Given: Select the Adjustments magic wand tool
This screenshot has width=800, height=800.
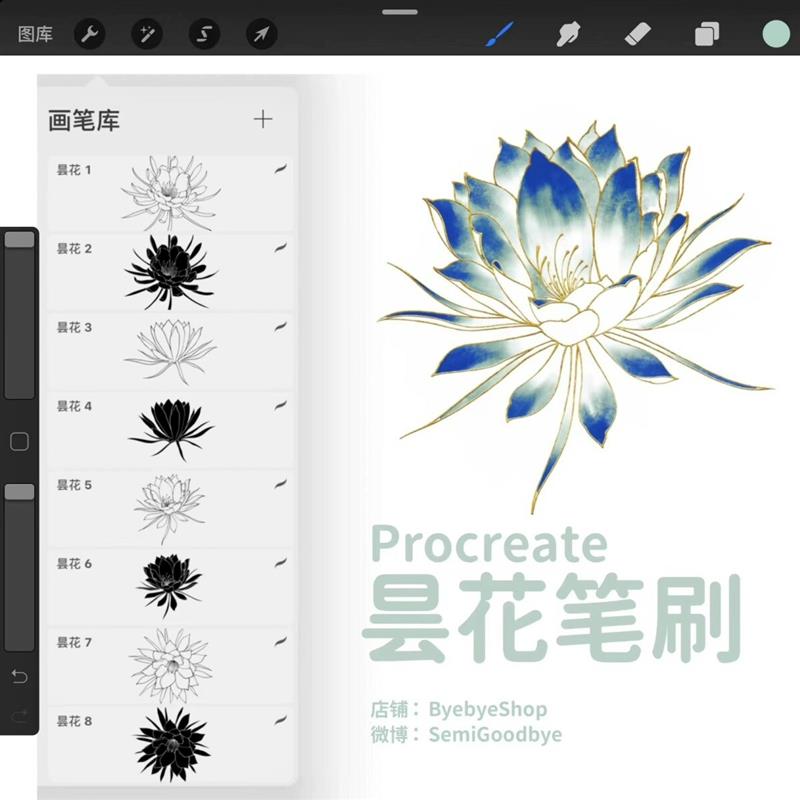Looking at the screenshot, I should (x=147, y=32).
